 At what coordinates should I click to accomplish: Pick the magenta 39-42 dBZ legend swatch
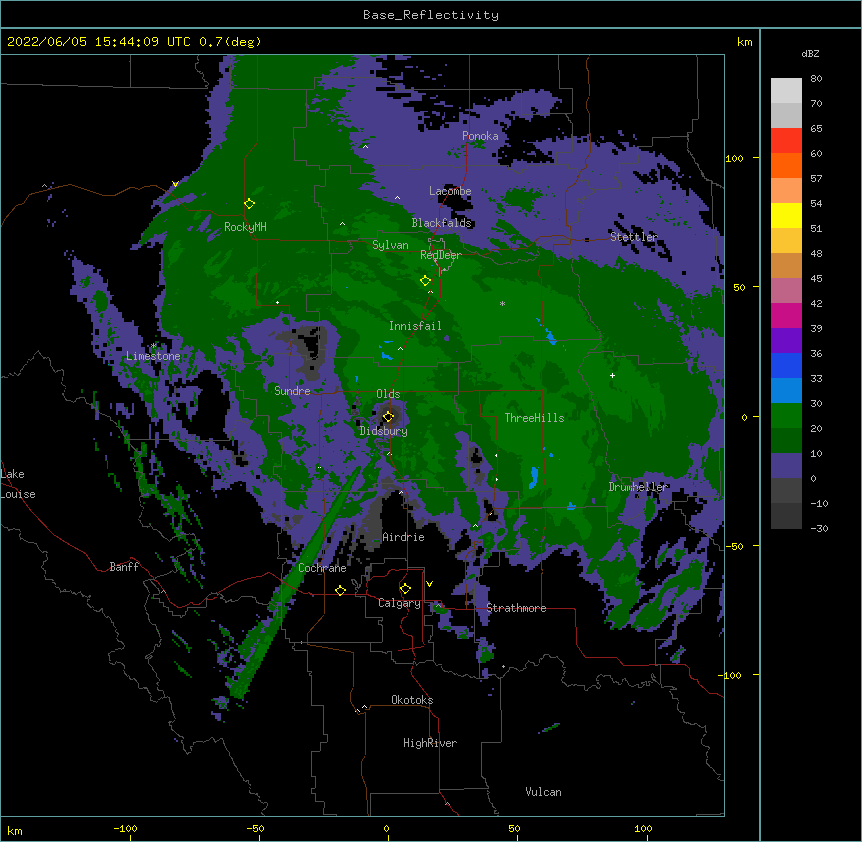pos(786,315)
